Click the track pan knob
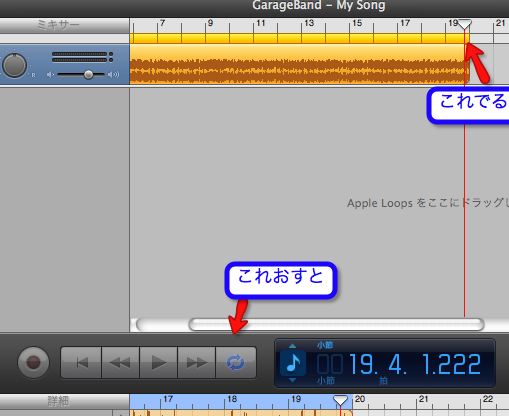Screen dimensions: 509x416 [14, 65]
